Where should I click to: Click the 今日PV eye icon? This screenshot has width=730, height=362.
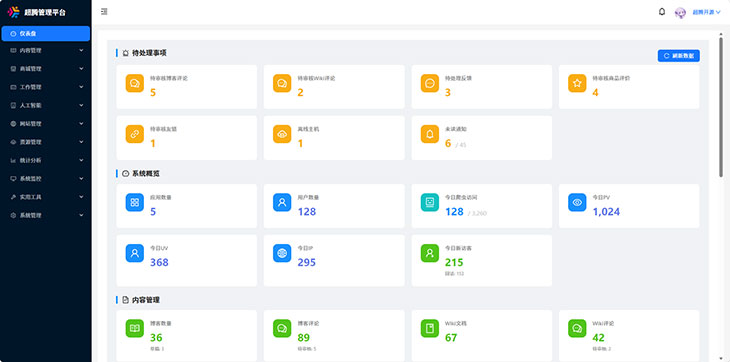(577, 202)
